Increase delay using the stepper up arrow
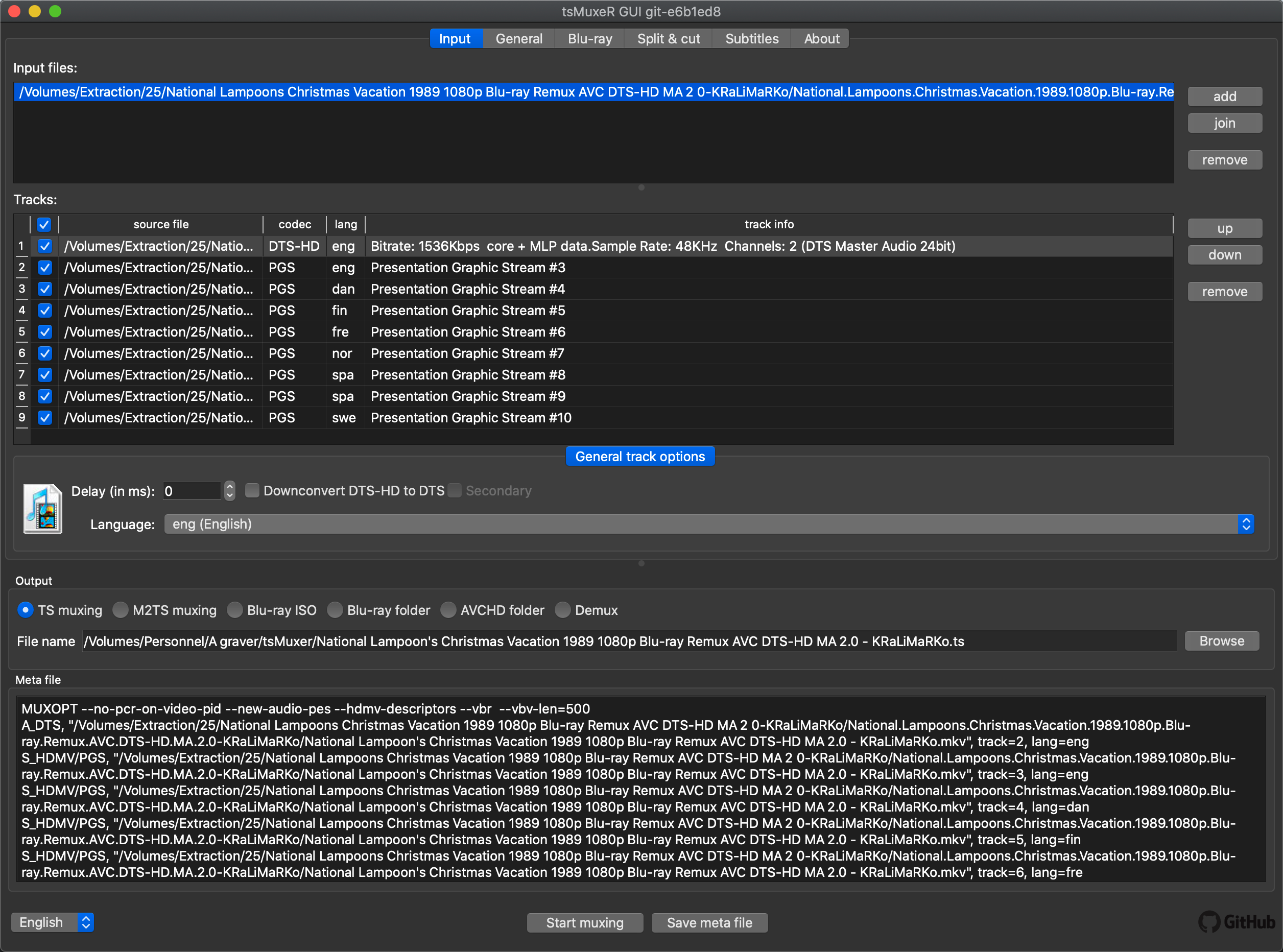The width and height of the screenshot is (1283, 952). (x=229, y=486)
